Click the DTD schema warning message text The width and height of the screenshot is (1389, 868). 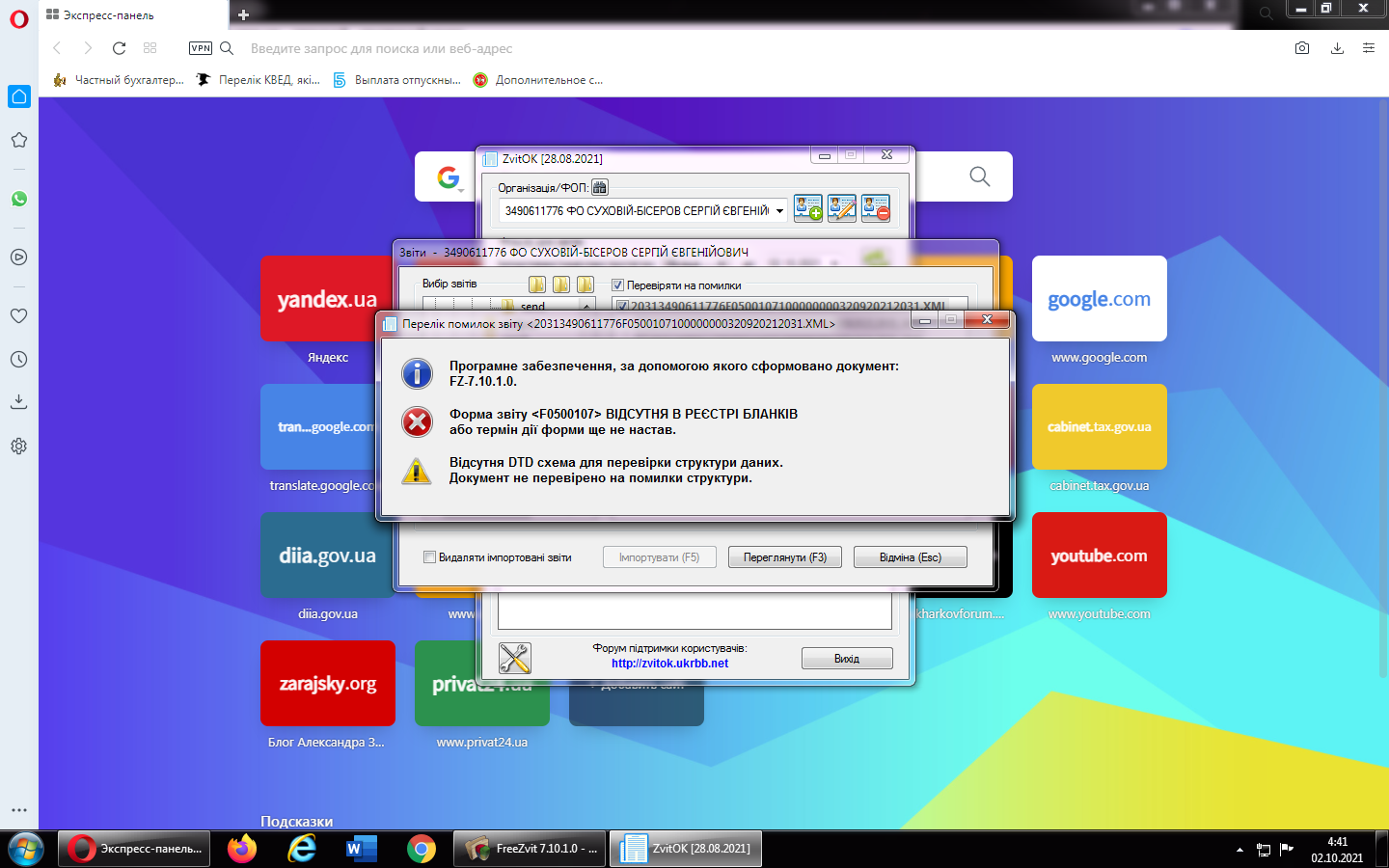point(615,470)
